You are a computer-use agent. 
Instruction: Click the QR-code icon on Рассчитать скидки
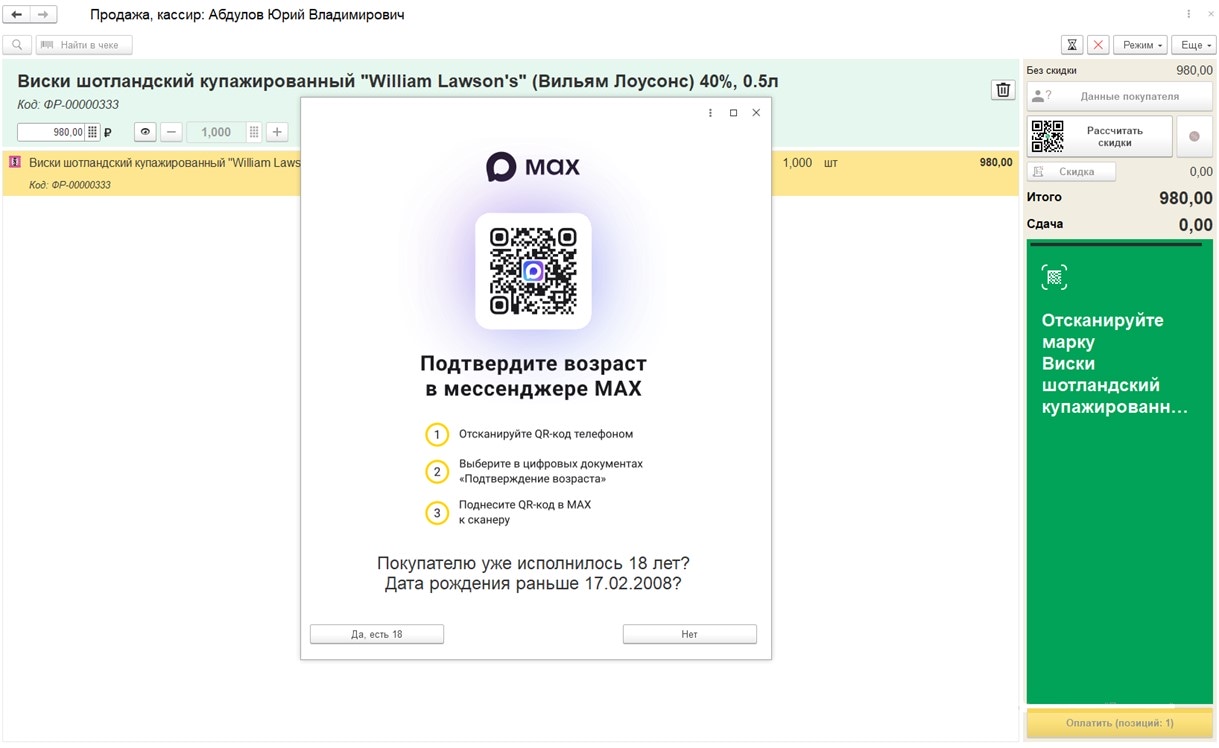tap(1048, 135)
